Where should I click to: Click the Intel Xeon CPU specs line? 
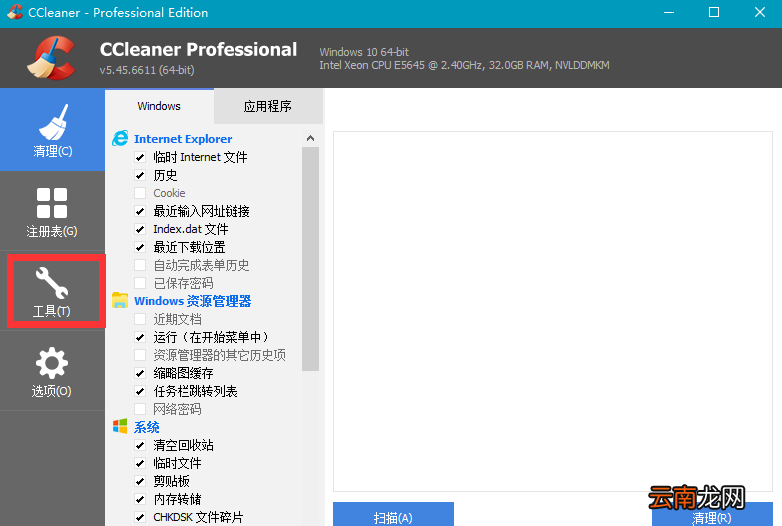[464, 65]
